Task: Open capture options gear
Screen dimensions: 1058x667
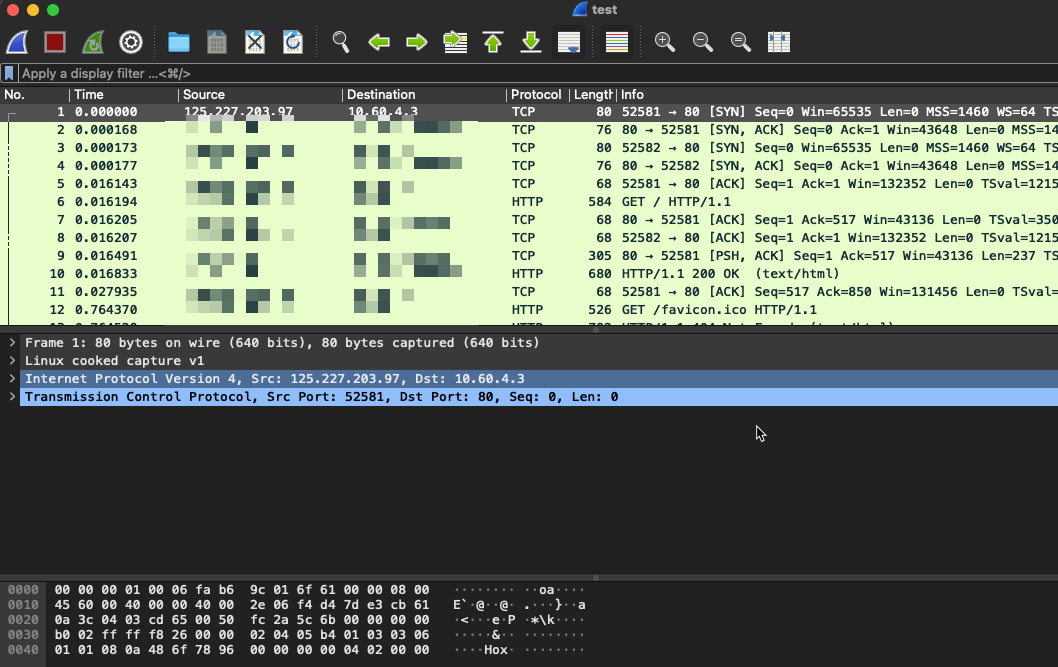Action: pos(131,42)
